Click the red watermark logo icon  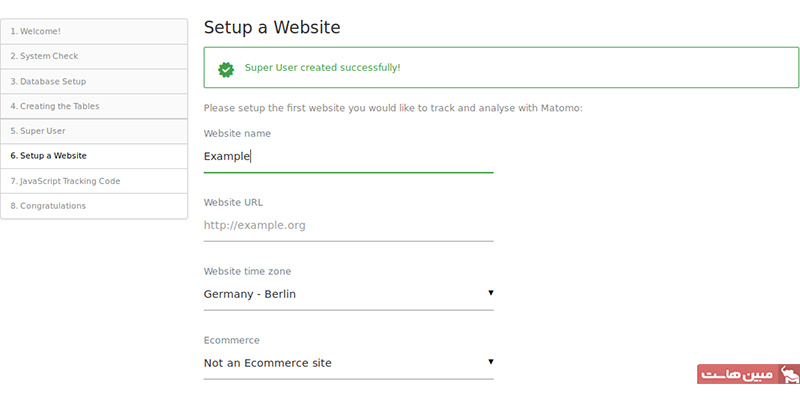point(789,375)
